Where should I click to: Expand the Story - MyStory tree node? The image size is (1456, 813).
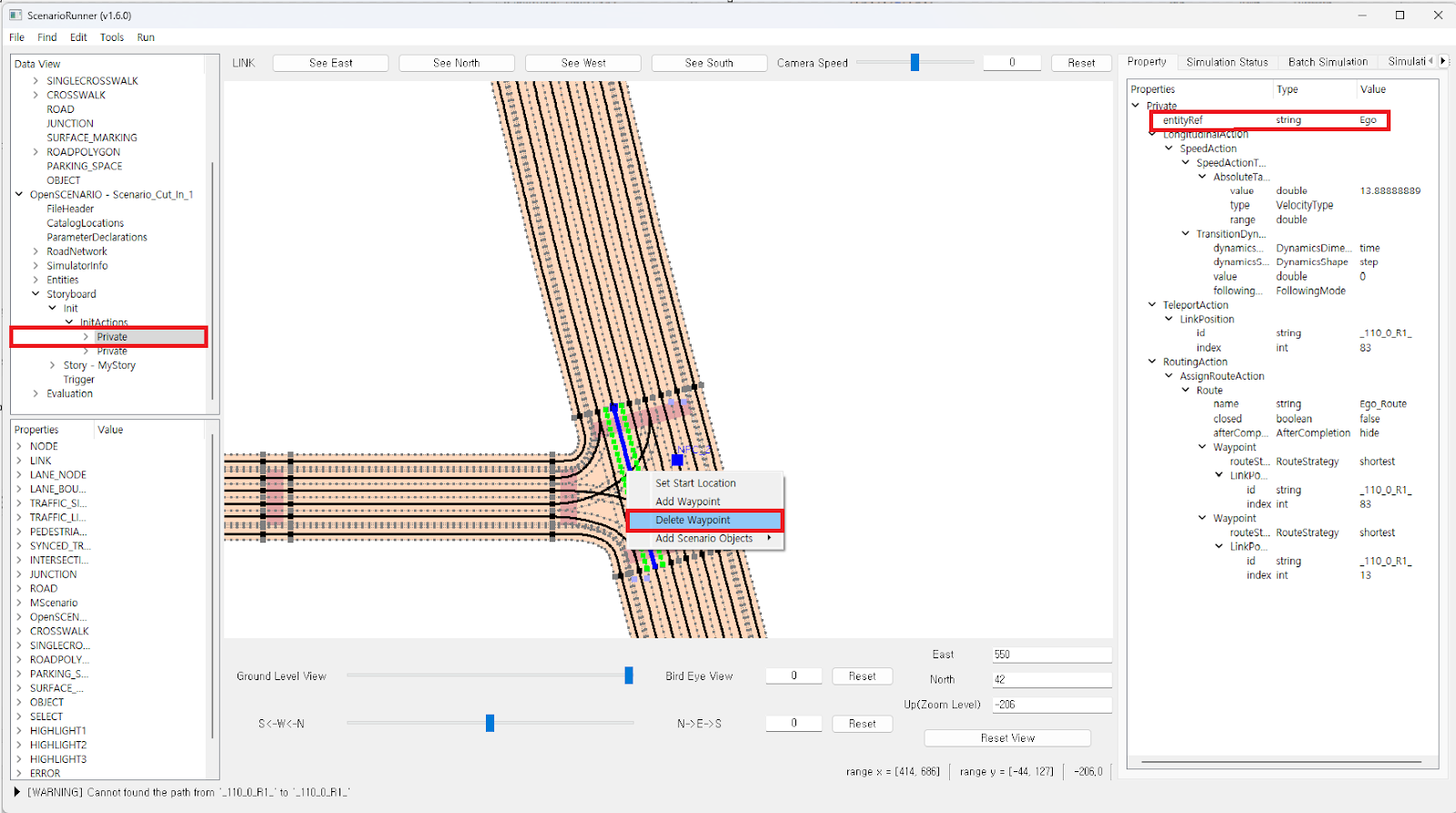pyautogui.click(x=53, y=365)
